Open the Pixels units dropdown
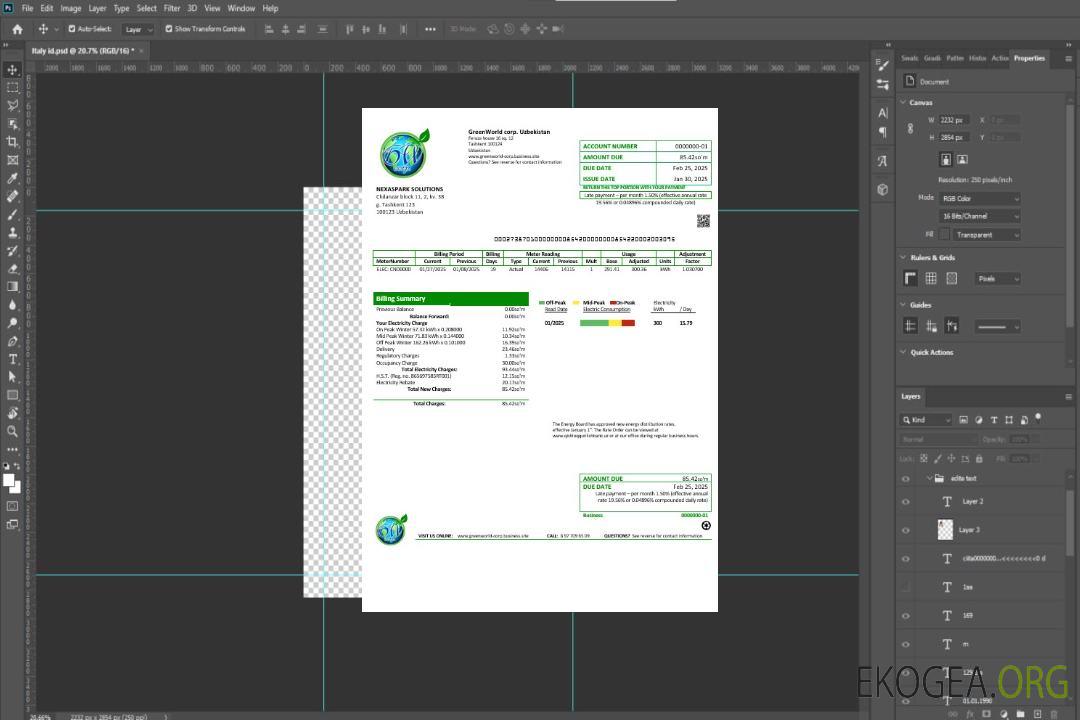Image resolution: width=1080 pixels, height=720 pixels. tap(998, 278)
